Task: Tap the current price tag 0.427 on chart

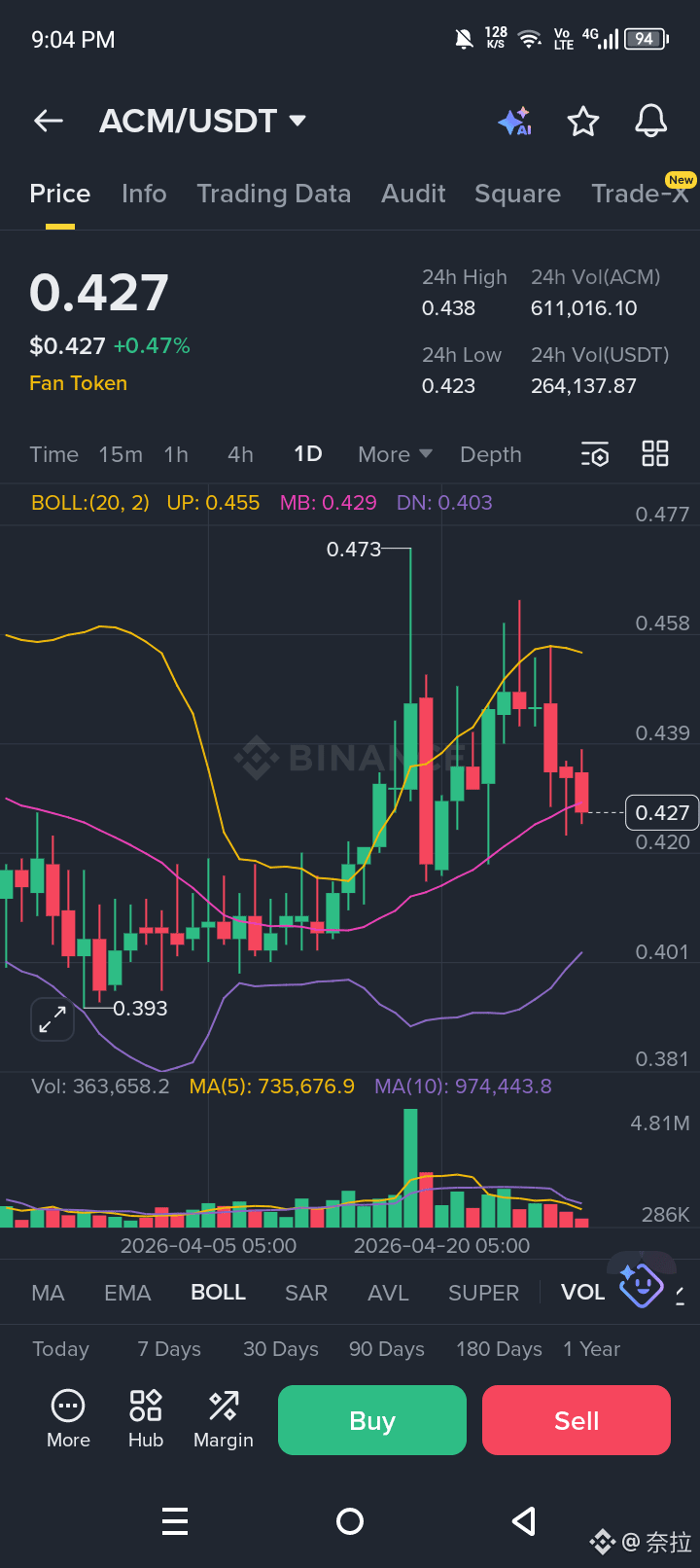Action: pyautogui.click(x=662, y=812)
